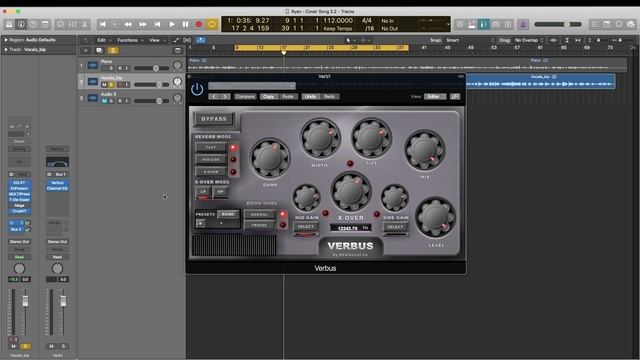Click the Fast Forward transport button
This screenshot has height=360, width=640.
(143, 24)
